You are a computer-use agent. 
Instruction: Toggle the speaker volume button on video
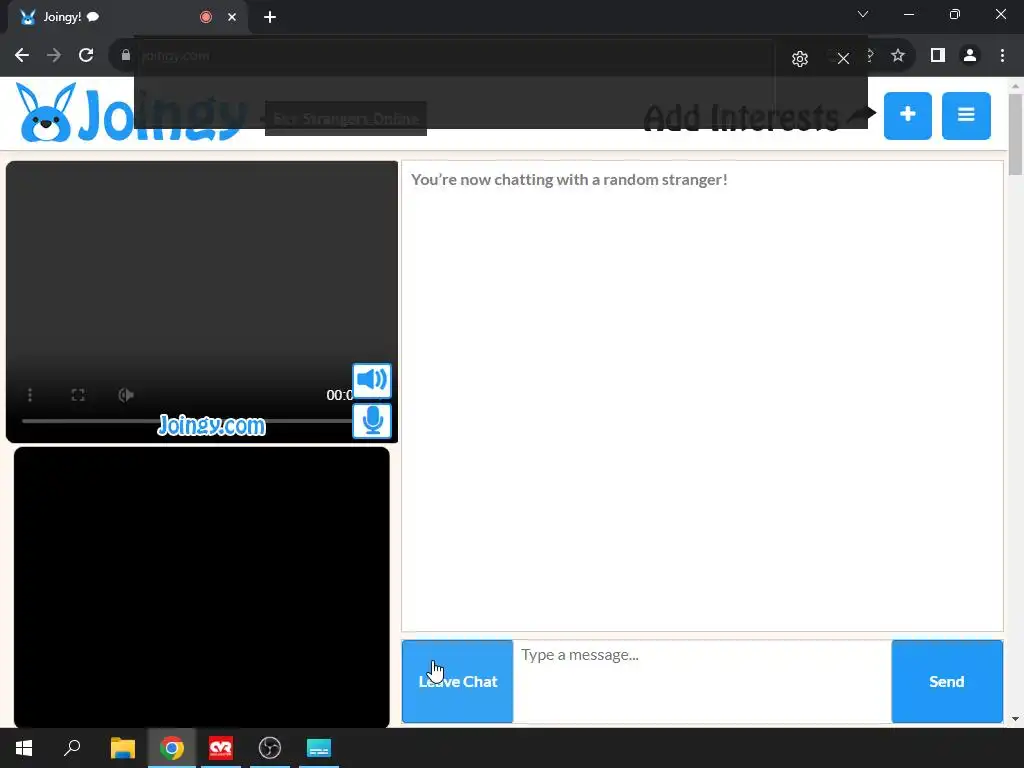372,381
